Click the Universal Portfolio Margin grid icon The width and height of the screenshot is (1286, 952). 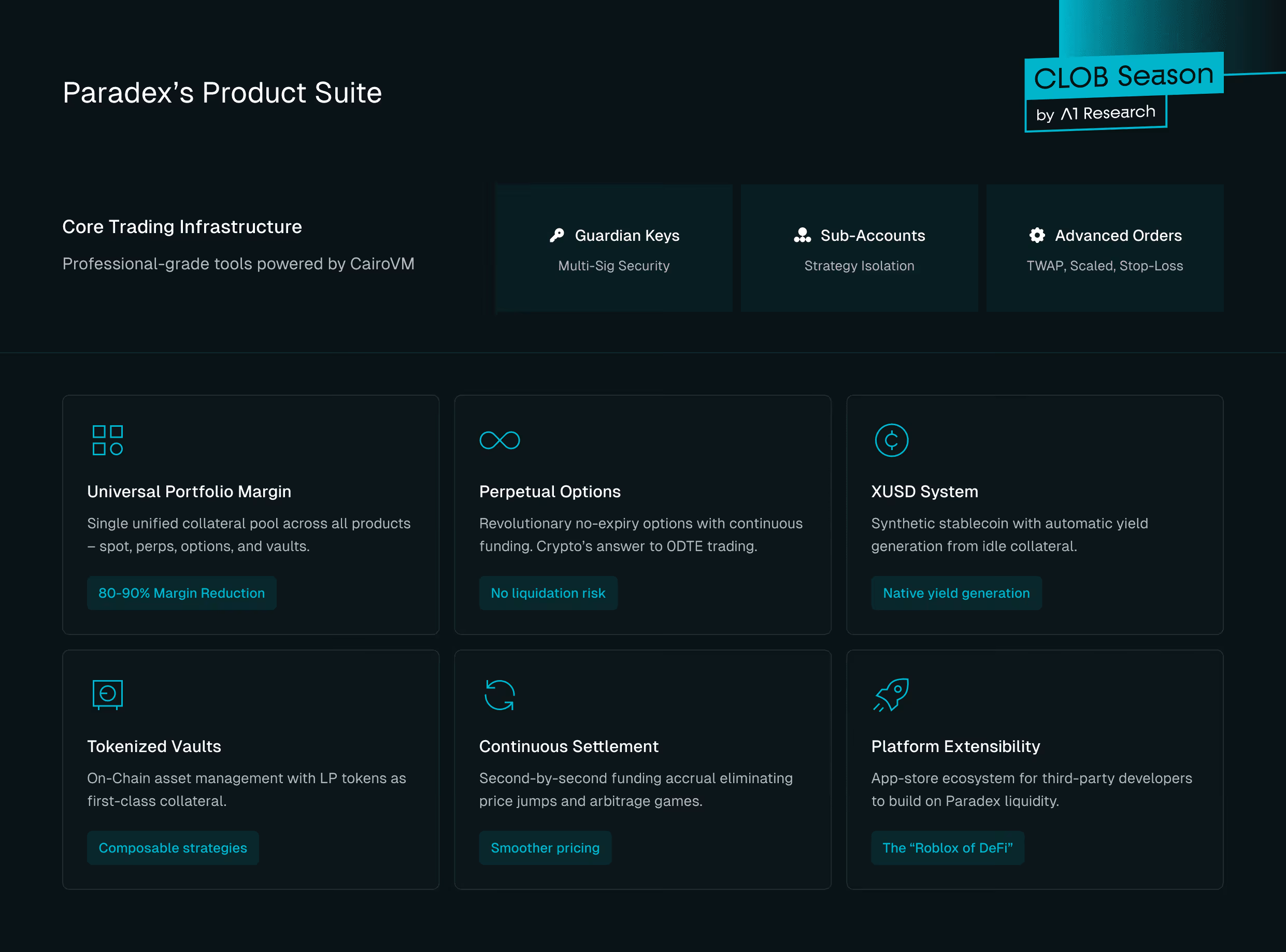pyautogui.click(x=107, y=440)
